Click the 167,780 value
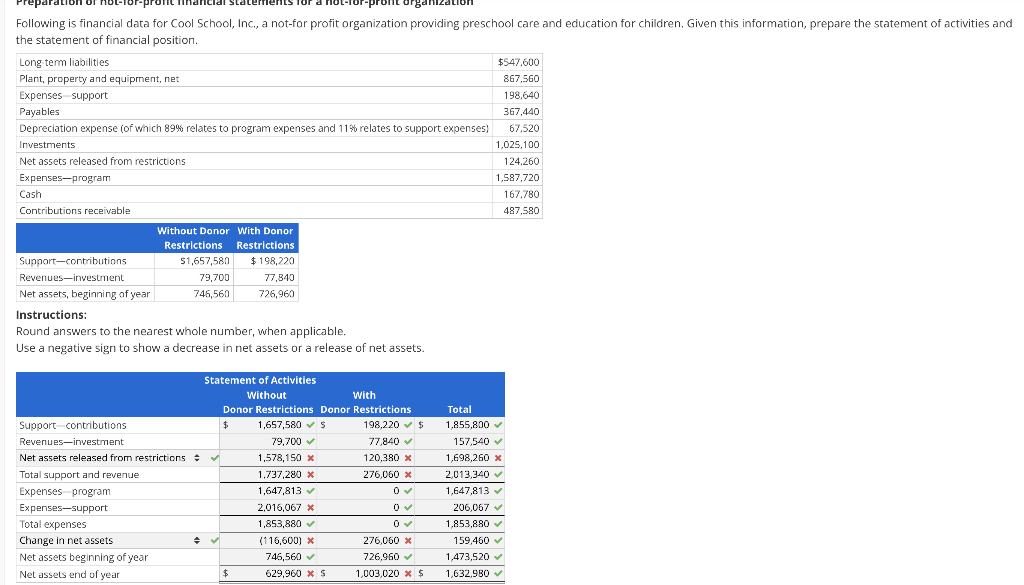 click(x=521, y=195)
